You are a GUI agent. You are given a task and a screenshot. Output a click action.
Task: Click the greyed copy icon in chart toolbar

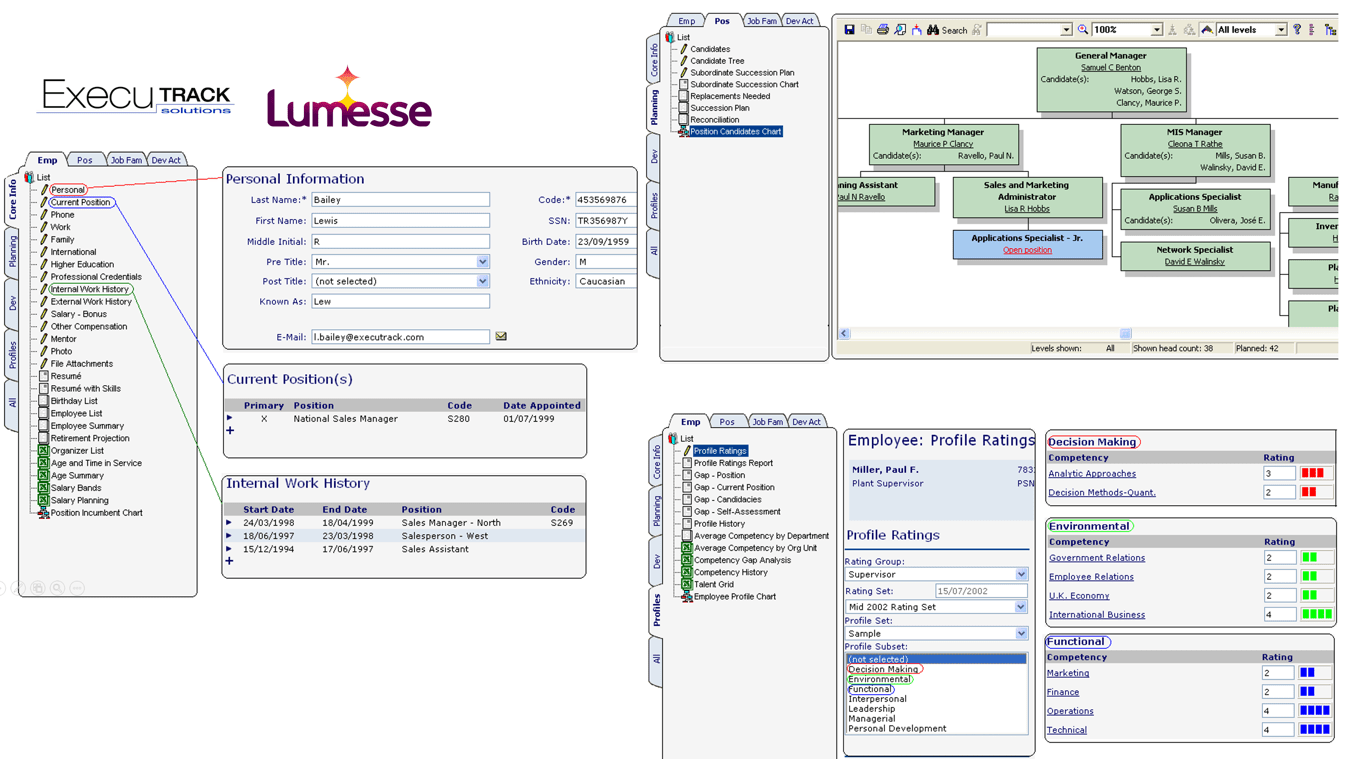tap(866, 30)
